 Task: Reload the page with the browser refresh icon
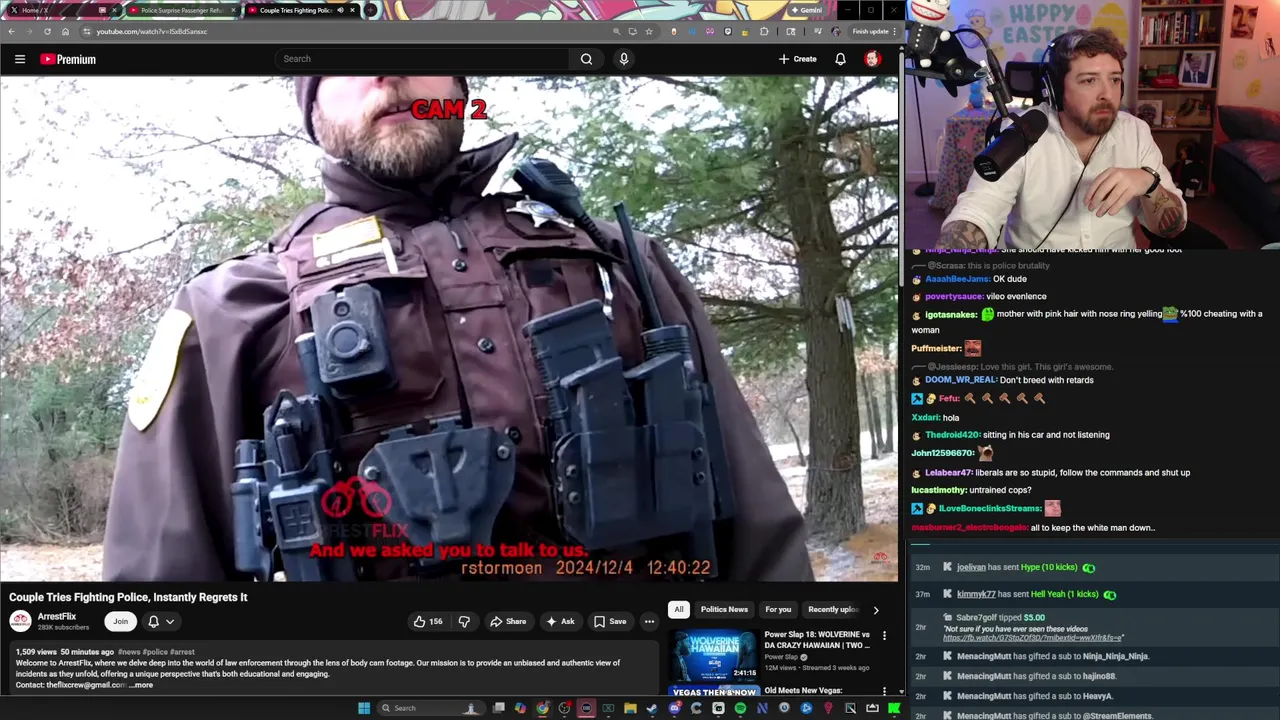pyautogui.click(x=47, y=31)
